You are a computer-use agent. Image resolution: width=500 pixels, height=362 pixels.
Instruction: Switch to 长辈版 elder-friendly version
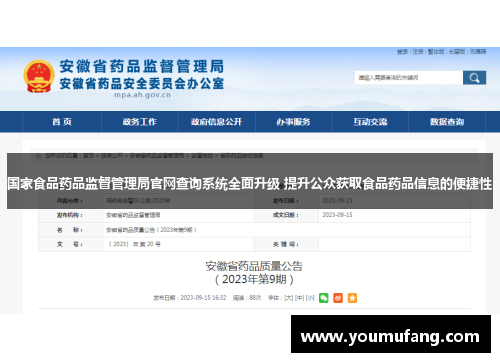point(457,52)
